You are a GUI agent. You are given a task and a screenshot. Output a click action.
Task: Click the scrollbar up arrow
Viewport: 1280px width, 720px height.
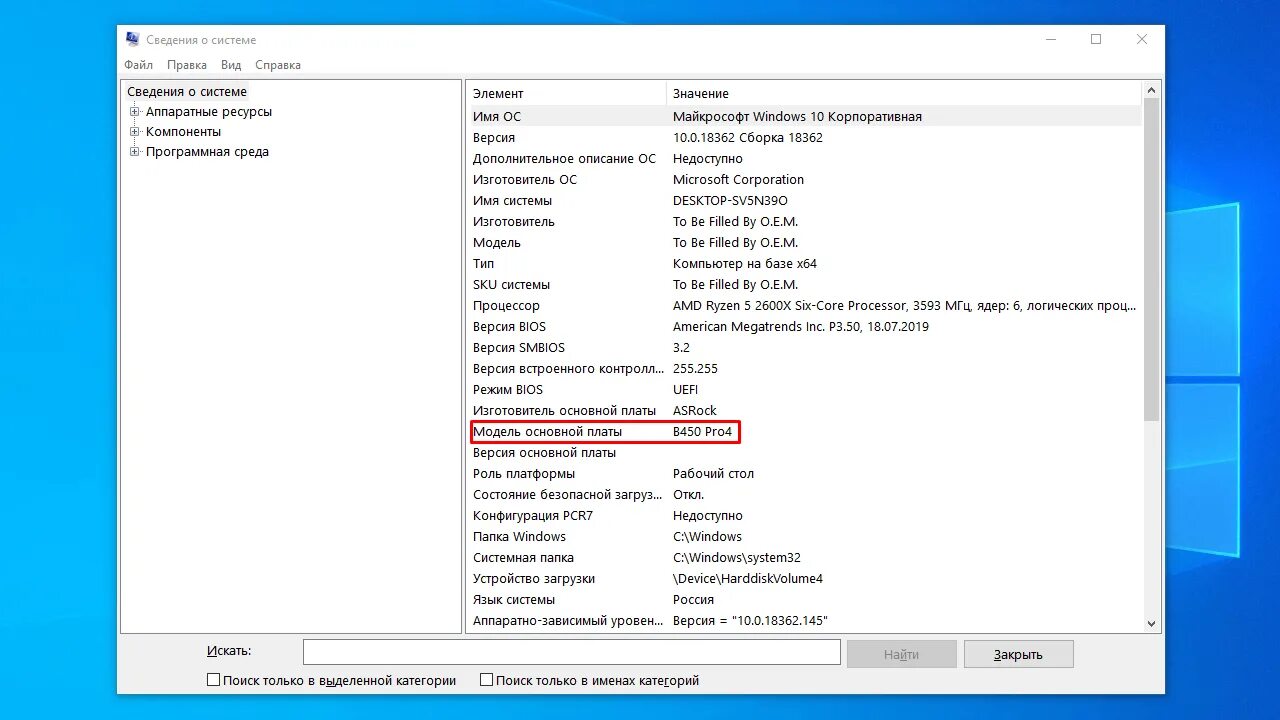[1151, 91]
